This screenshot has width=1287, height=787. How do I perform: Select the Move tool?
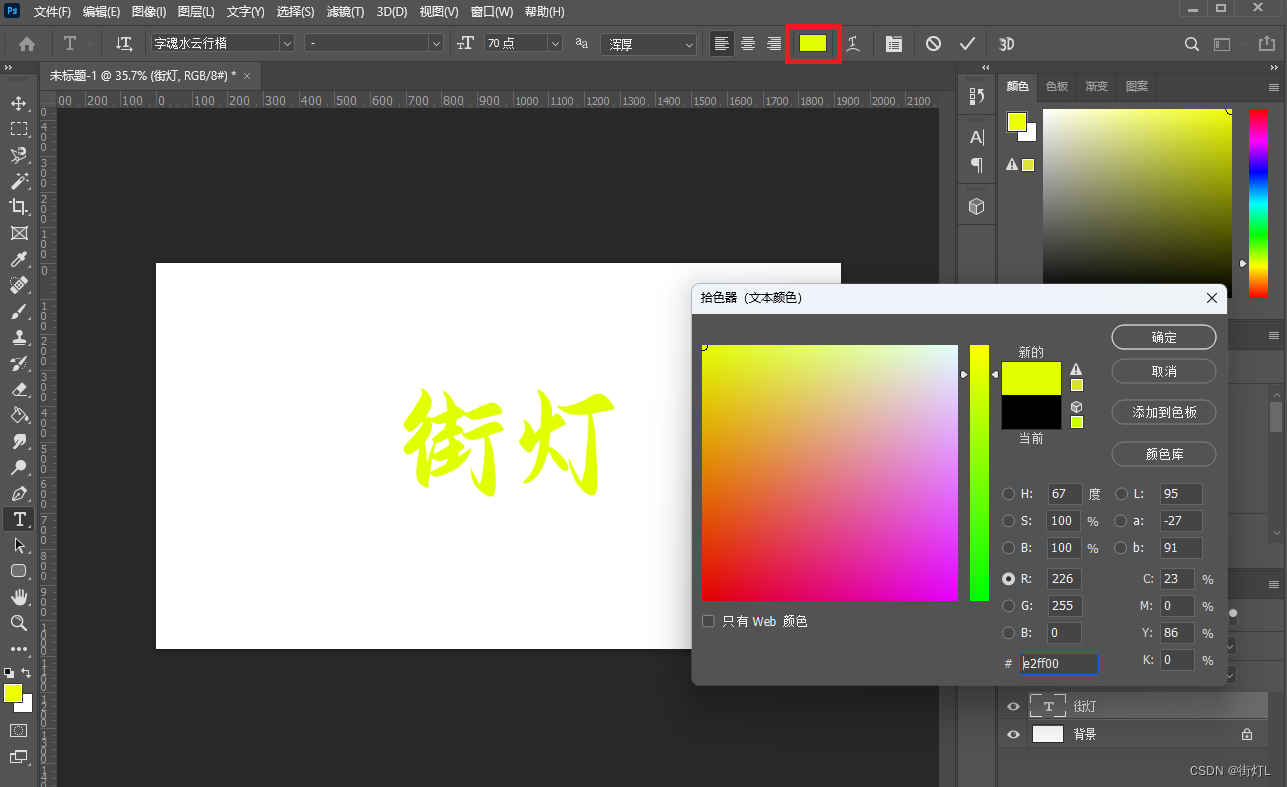[x=19, y=103]
